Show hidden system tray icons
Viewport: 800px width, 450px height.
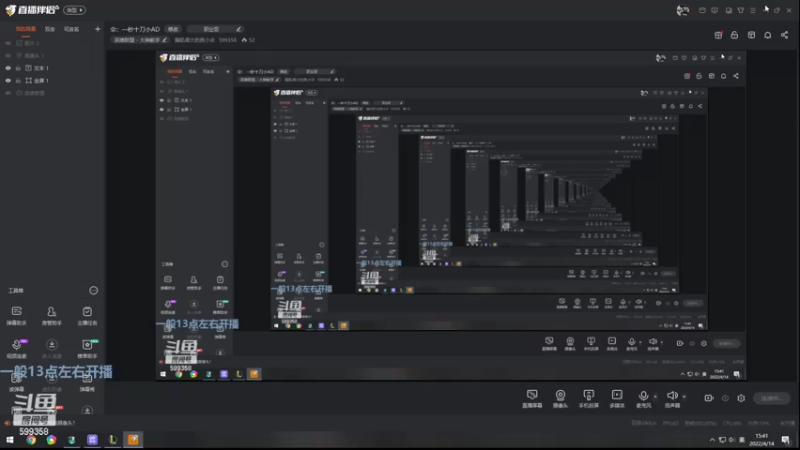(712, 440)
